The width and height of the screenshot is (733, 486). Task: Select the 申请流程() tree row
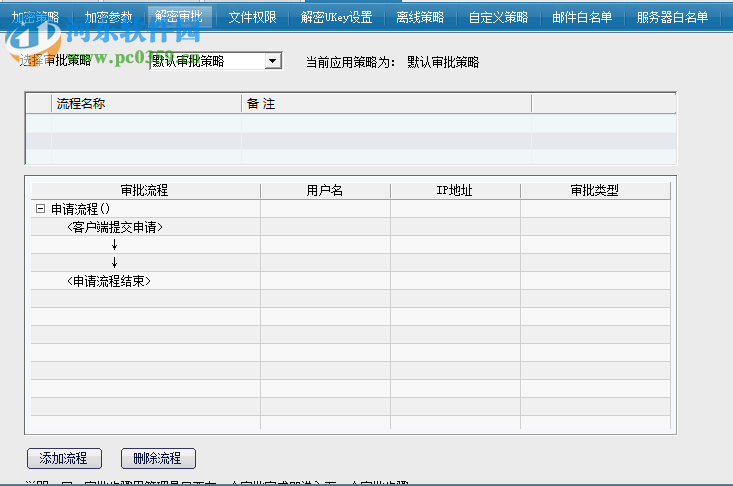click(x=351, y=209)
